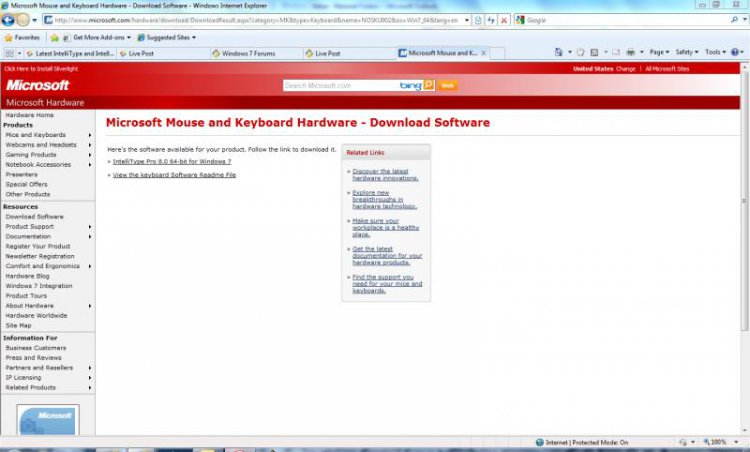
Task: Open Download Software sidebar link
Action: click(34, 217)
